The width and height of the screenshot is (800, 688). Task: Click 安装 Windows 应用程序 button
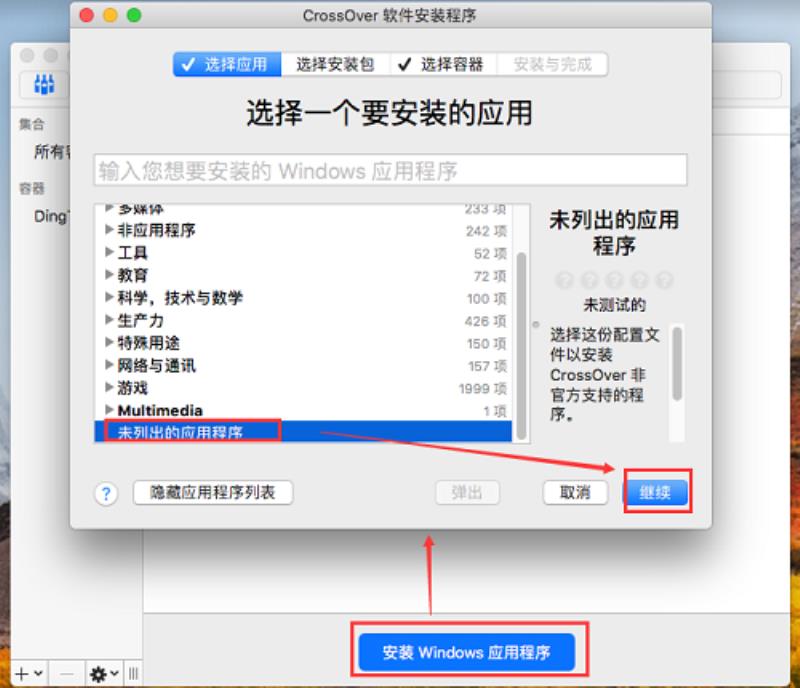(467, 652)
